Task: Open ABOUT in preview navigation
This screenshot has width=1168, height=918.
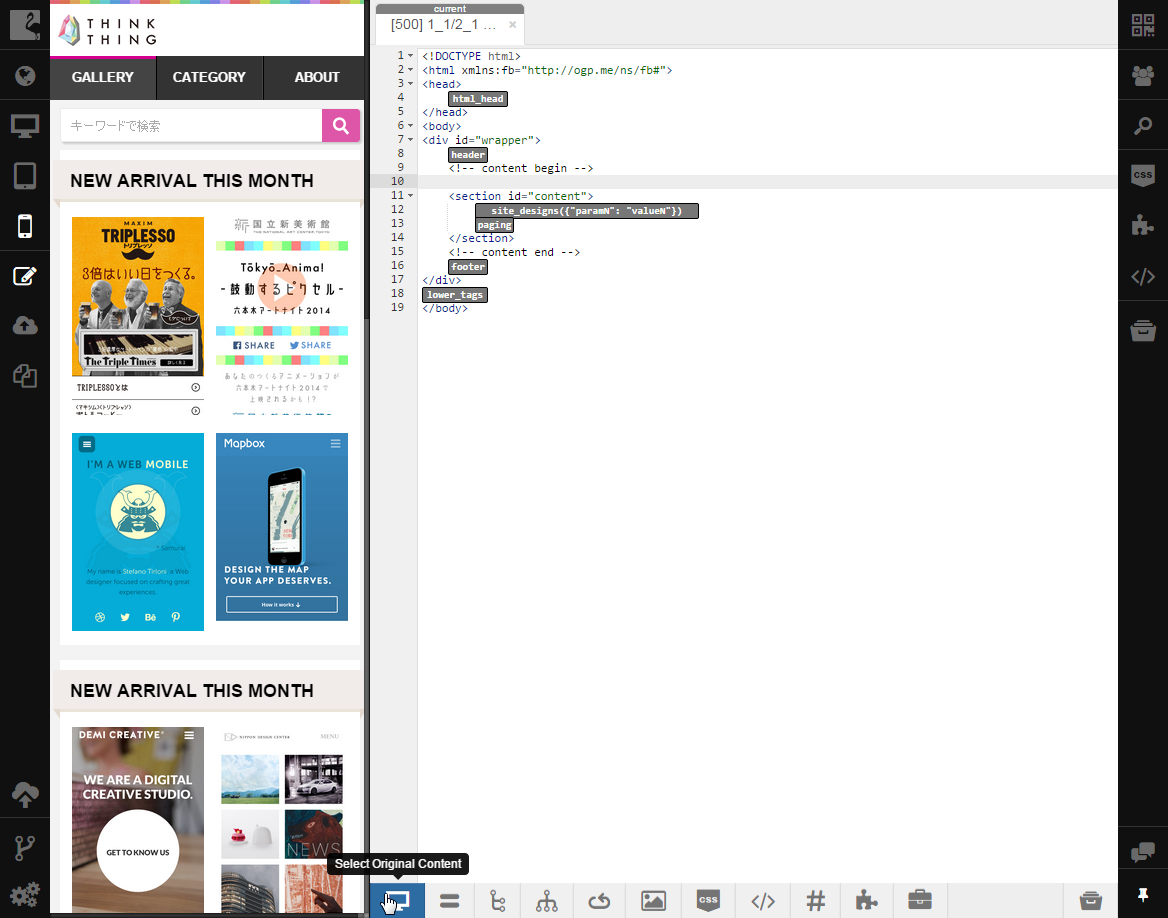Action: [x=317, y=77]
